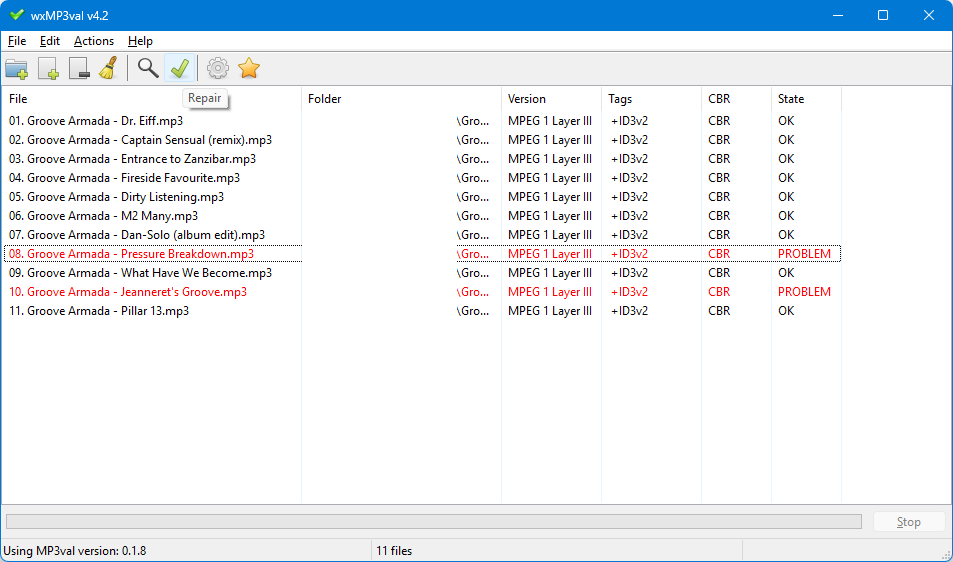
Task: Click the add folder toolbar icon
Action: point(17,68)
